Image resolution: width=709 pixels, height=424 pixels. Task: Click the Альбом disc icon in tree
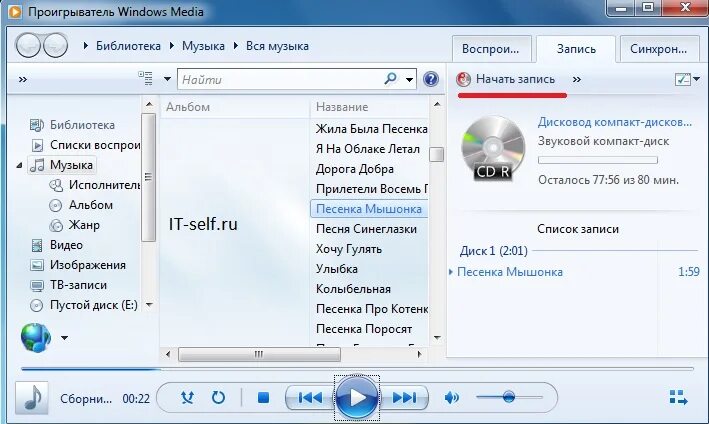point(55,205)
